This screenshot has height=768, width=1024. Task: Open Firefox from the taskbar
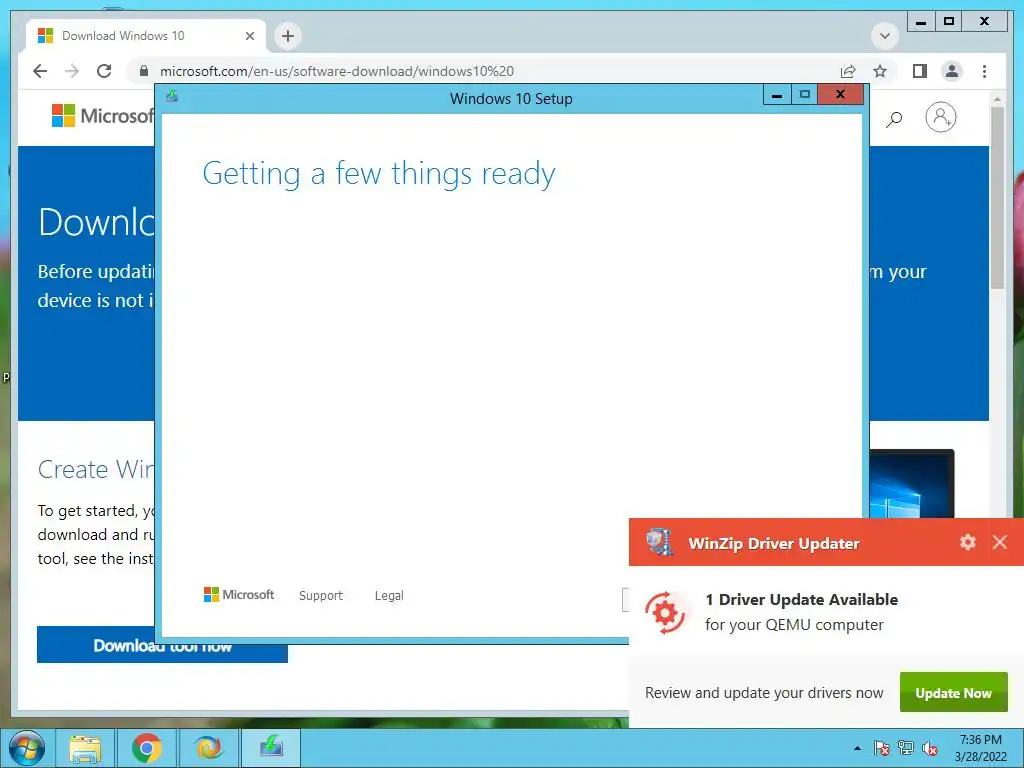click(x=208, y=748)
